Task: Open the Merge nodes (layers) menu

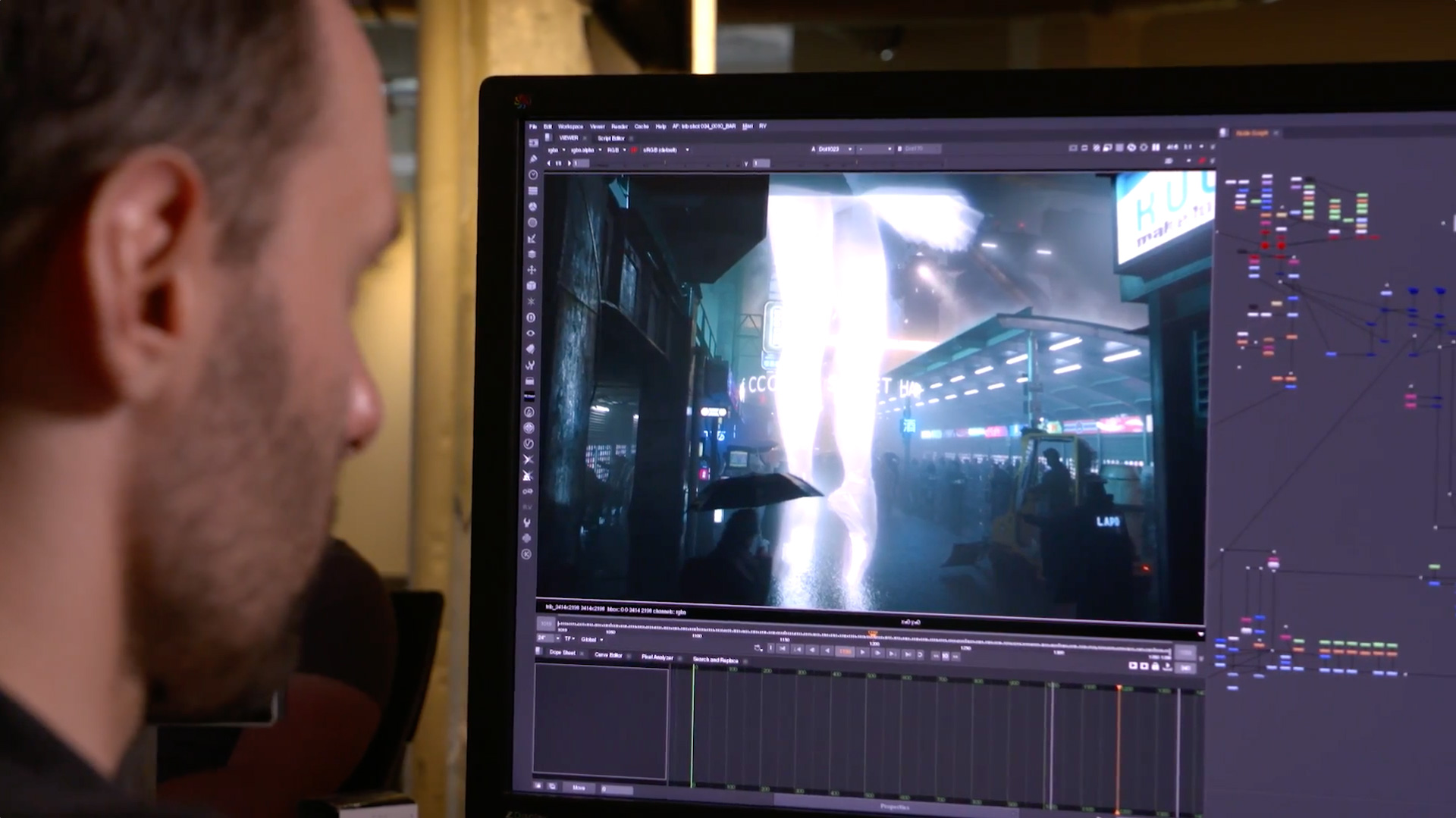Action: 532,254
